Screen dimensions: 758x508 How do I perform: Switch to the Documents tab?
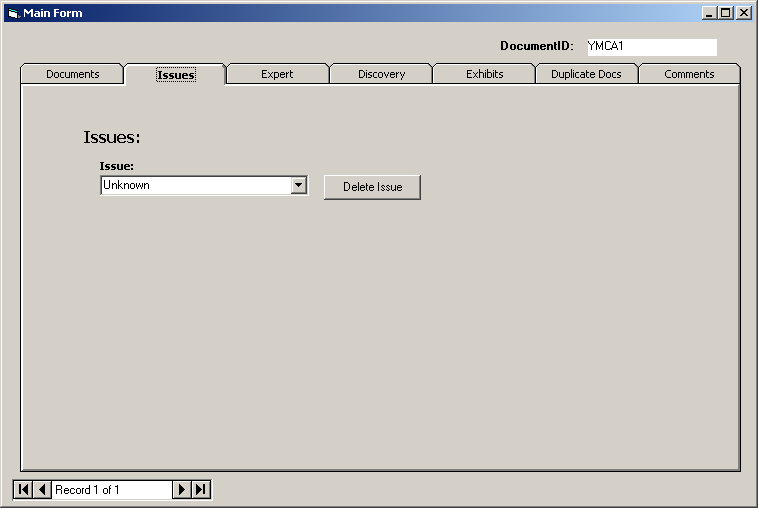coord(72,74)
